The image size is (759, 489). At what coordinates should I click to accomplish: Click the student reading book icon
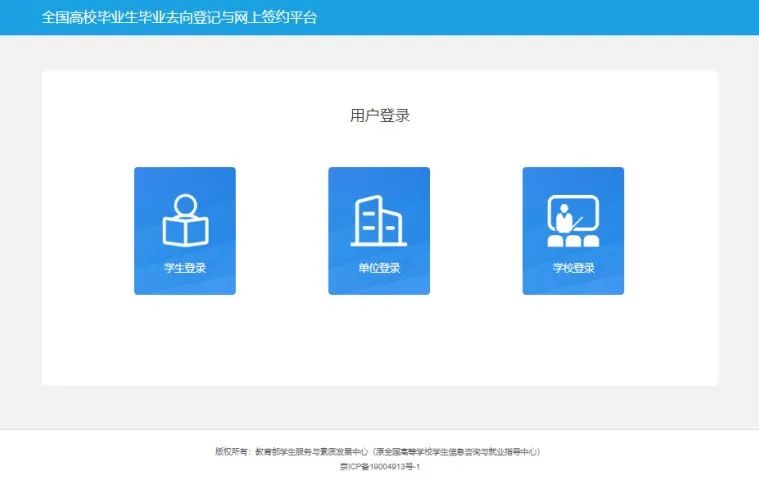pos(184,220)
